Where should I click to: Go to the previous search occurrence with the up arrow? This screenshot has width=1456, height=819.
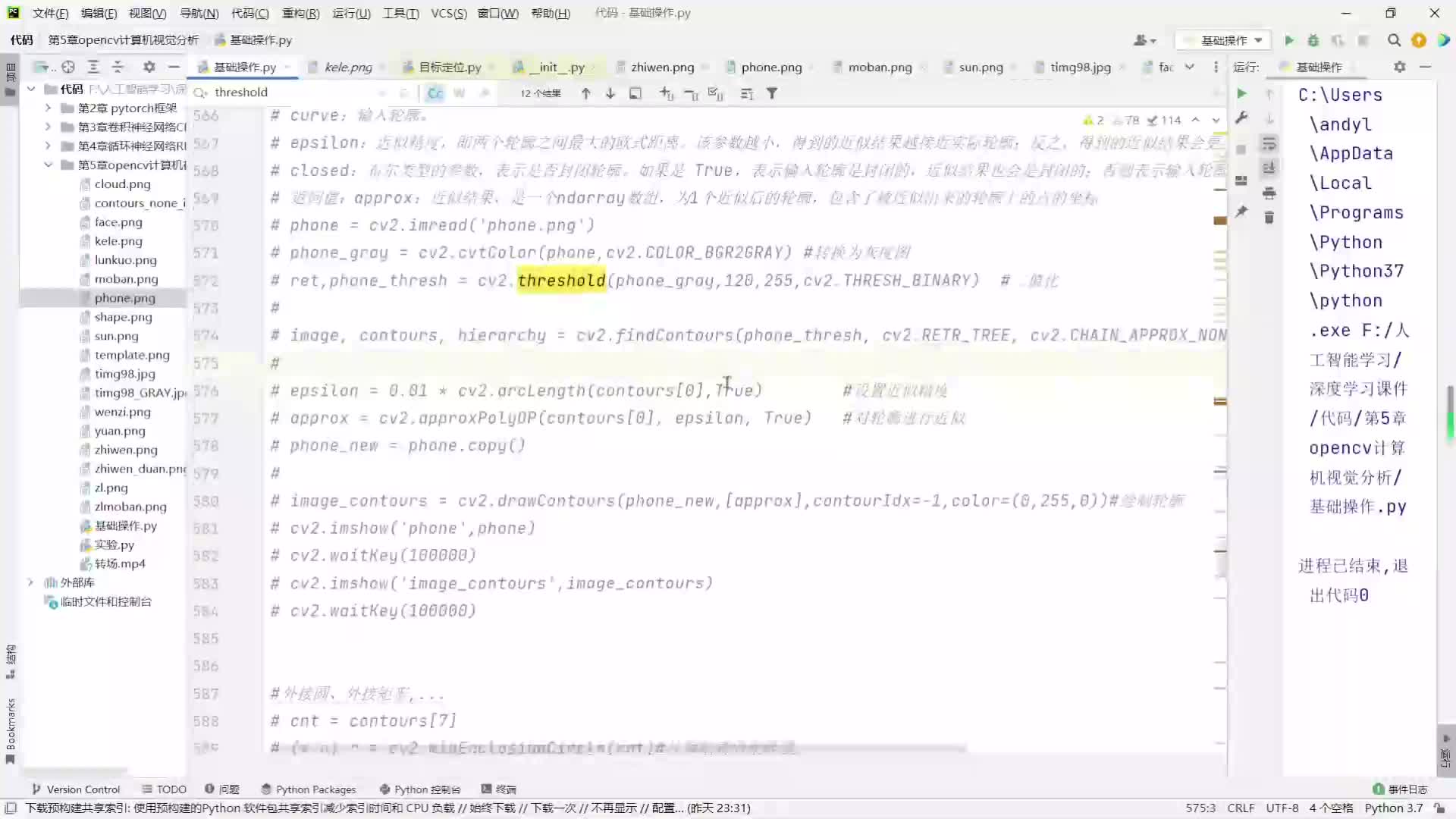(x=585, y=93)
